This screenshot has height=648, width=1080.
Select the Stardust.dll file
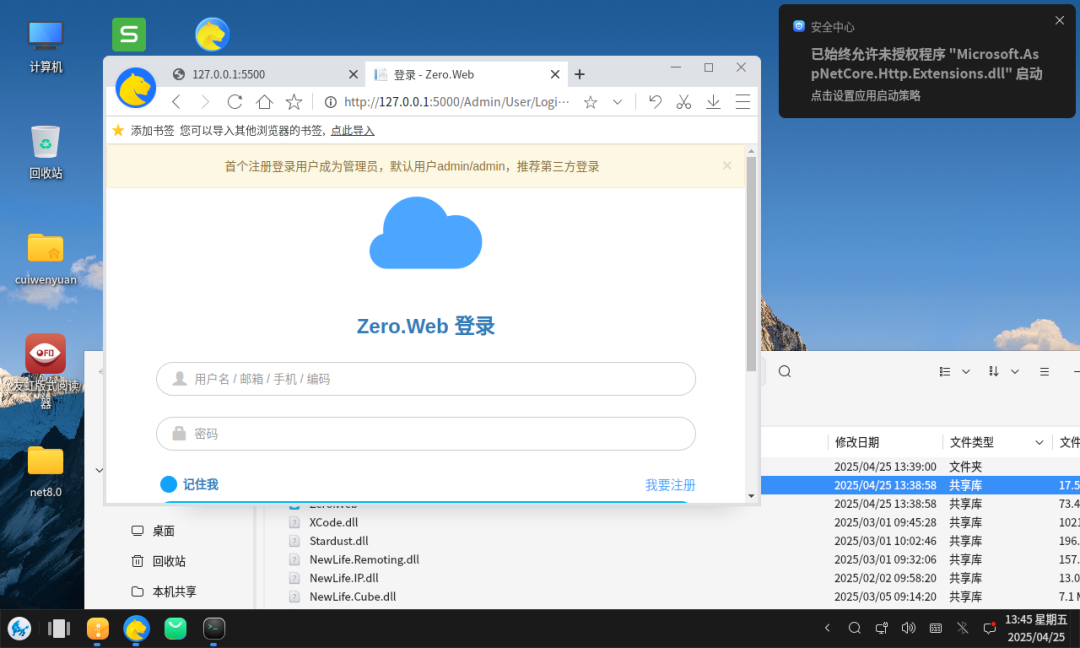[x=338, y=541]
